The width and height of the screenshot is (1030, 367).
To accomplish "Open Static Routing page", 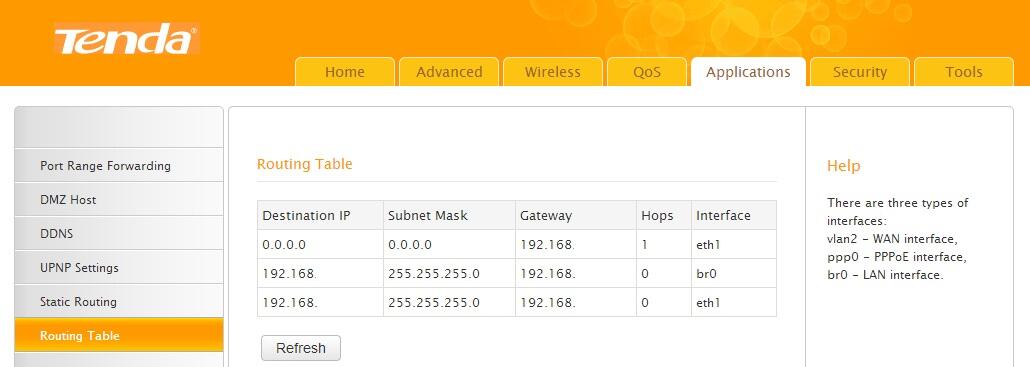I will tap(119, 302).
